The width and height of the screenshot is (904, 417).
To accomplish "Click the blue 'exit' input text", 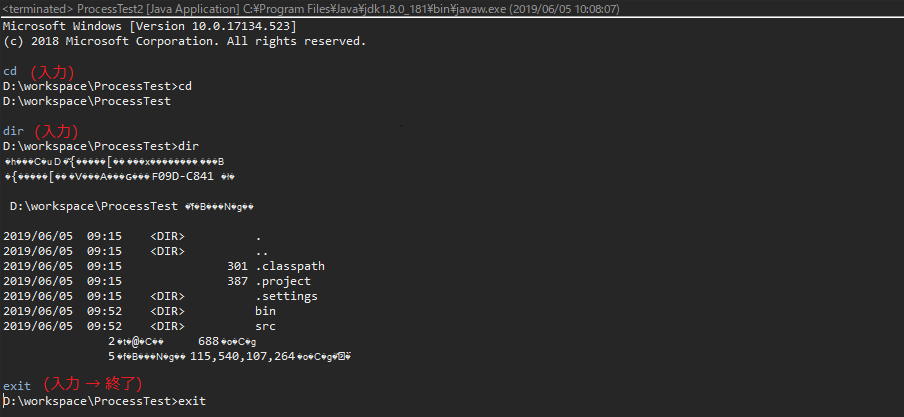I will pos(17,385).
